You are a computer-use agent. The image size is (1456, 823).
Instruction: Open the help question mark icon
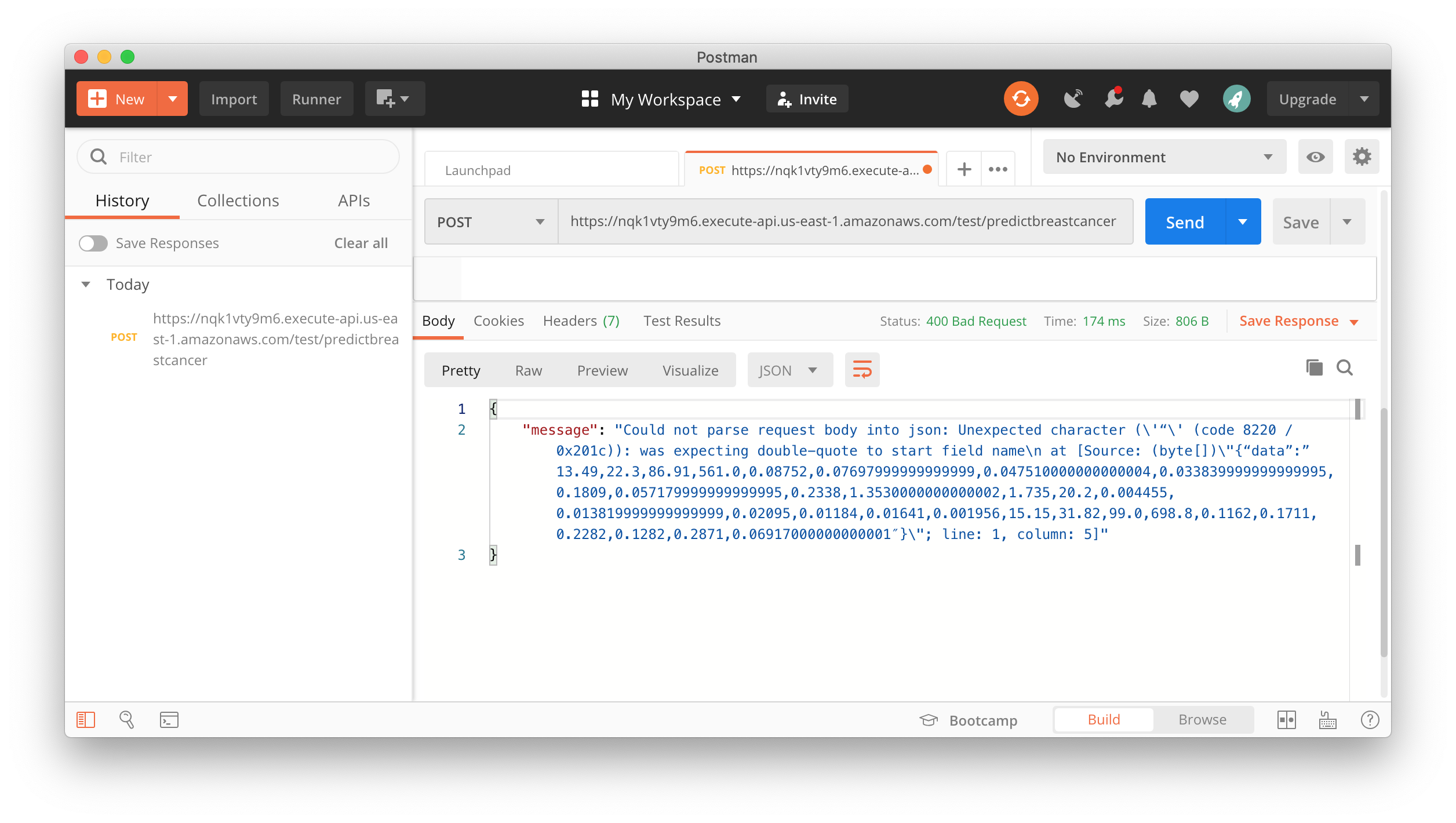coord(1369,719)
